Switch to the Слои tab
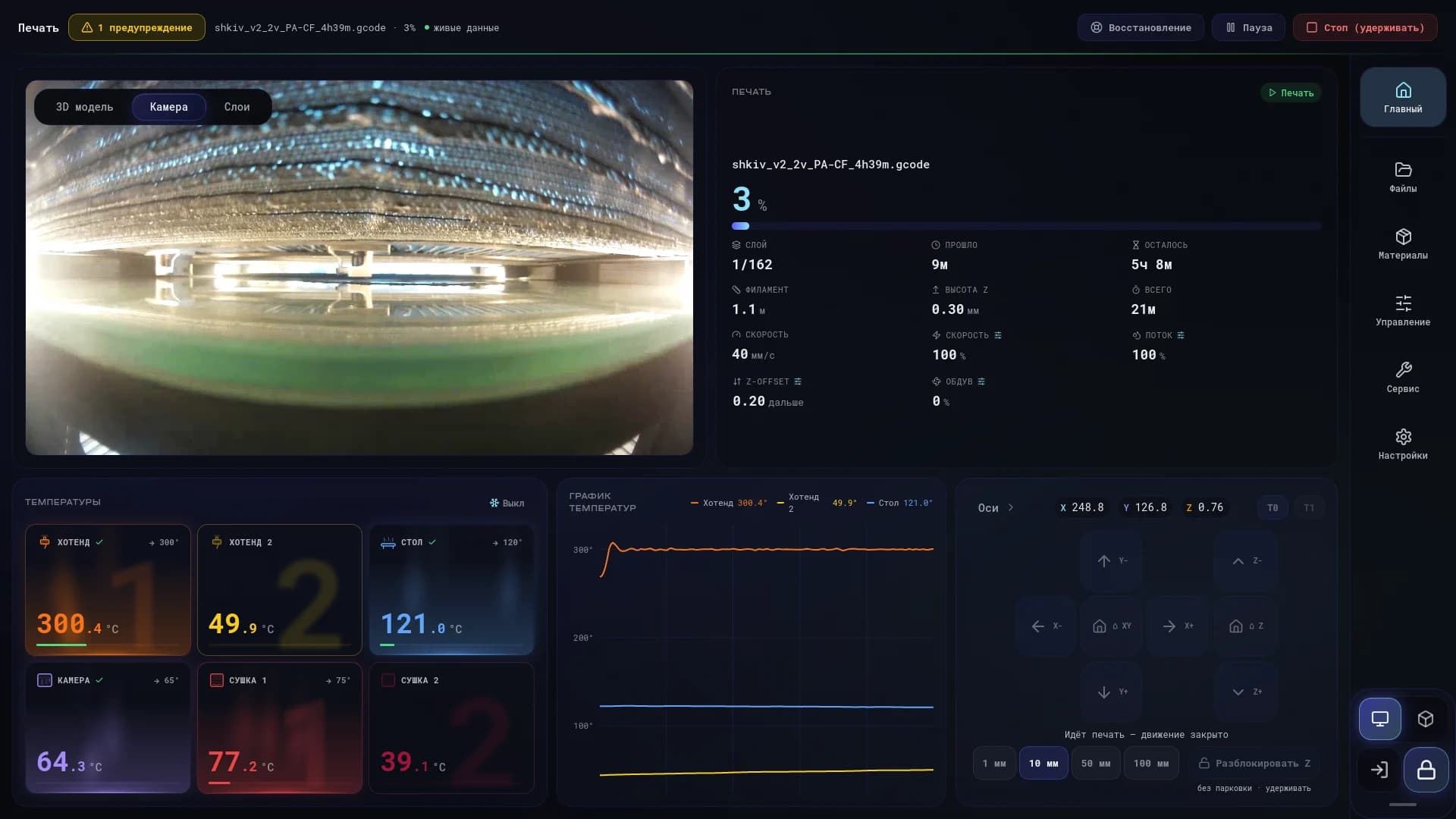This screenshot has height=819, width=1456. pos(237,107)
